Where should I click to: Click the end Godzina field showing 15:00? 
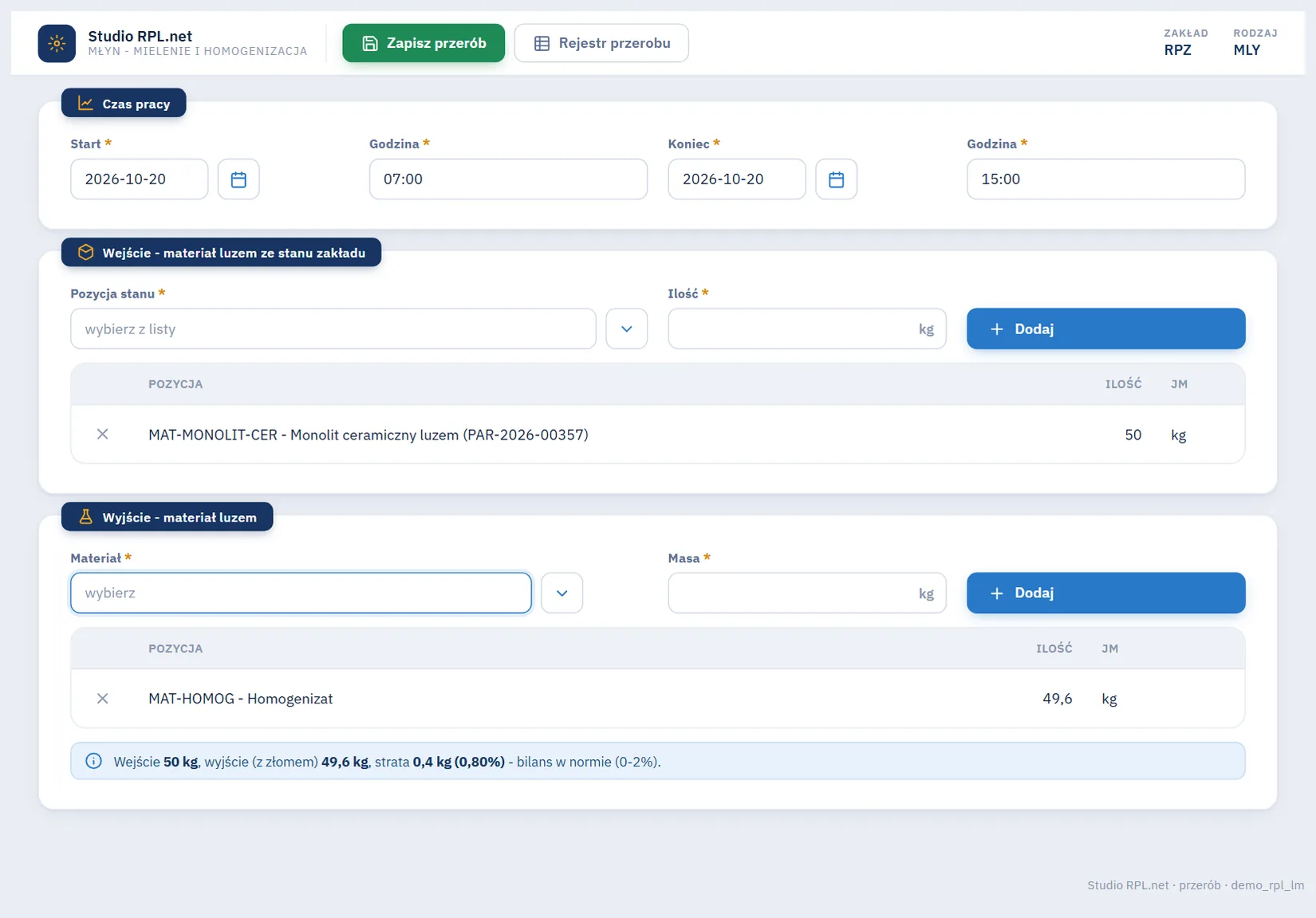pos(1105,179)
